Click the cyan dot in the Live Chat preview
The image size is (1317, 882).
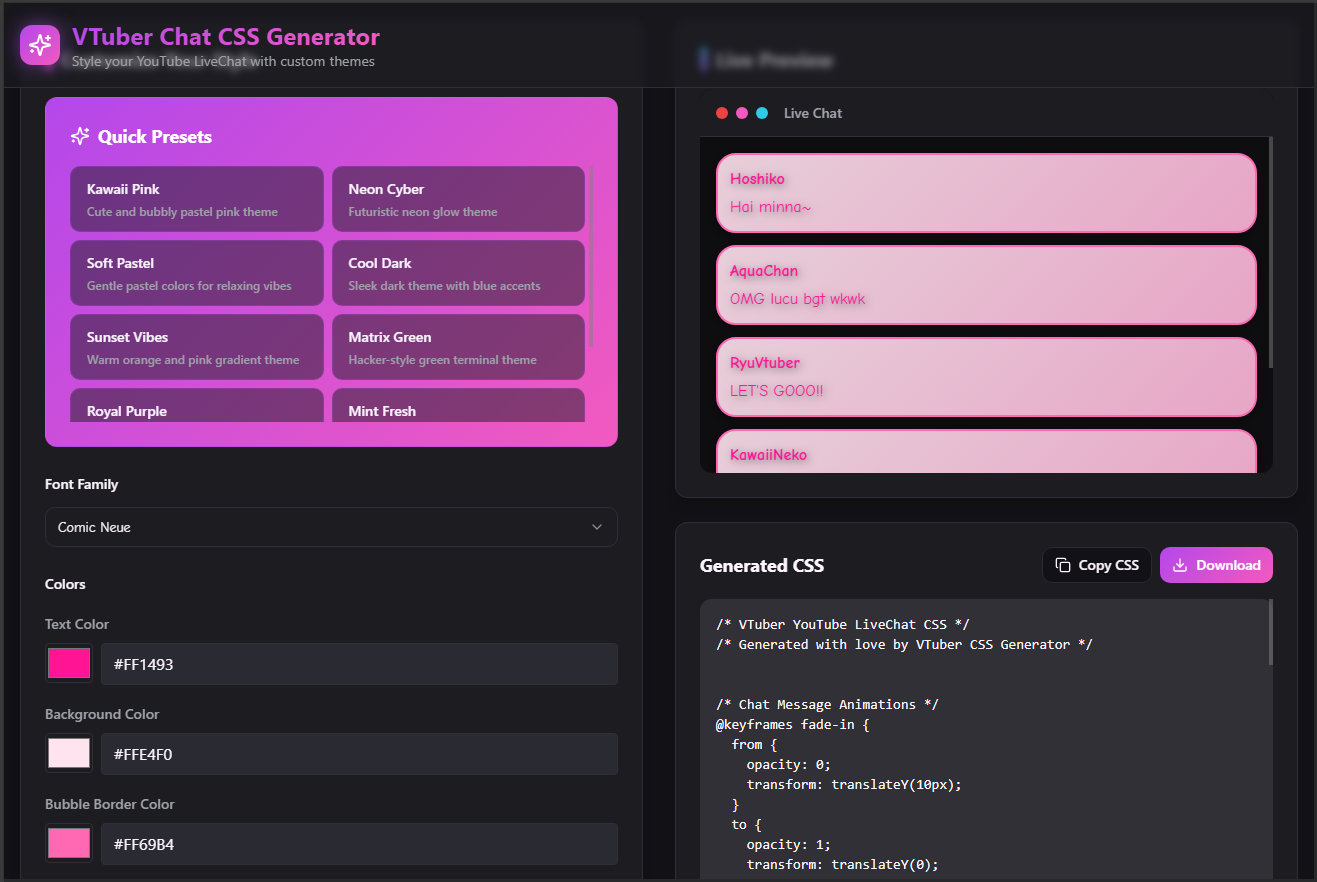tap(762, 113)
